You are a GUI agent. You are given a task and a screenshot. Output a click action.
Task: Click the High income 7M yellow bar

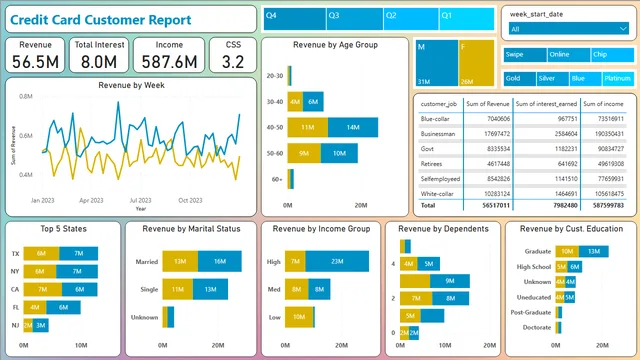(295, 261)
